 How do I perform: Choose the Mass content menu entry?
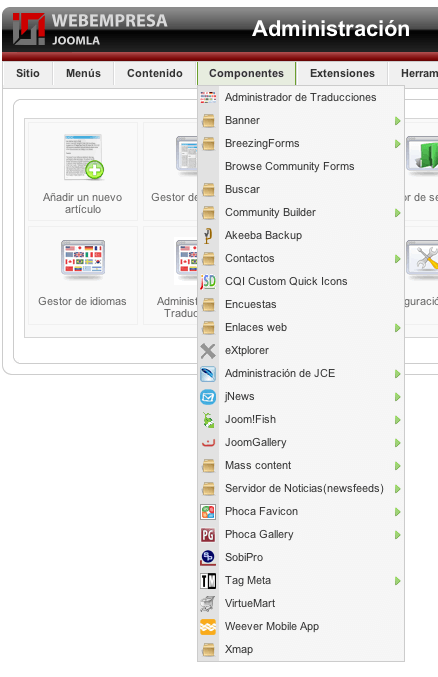coord(301,465)
